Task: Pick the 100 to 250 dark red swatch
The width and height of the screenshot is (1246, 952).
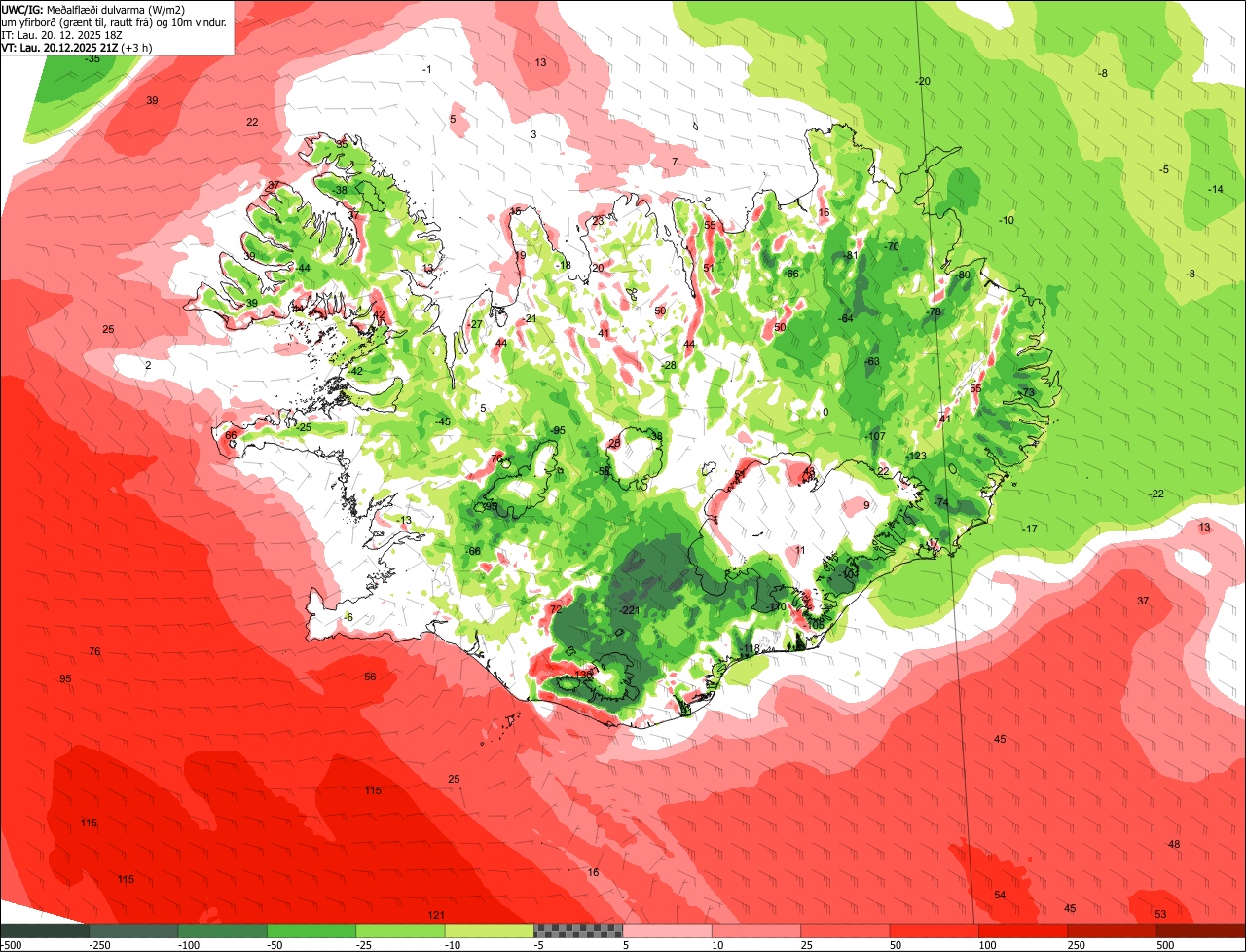Action: point(1023,931)
